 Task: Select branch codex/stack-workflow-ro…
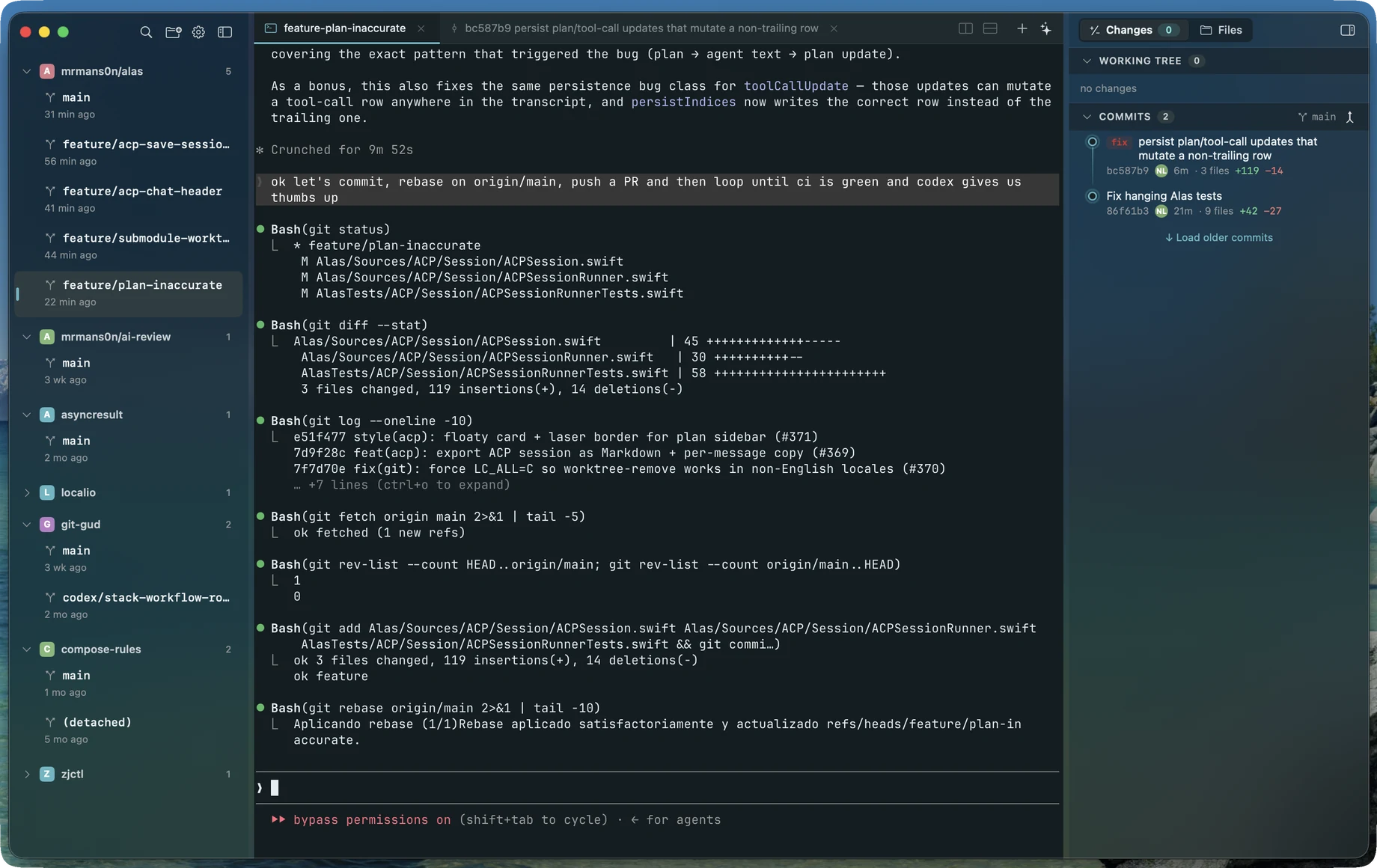click(129, 605)
